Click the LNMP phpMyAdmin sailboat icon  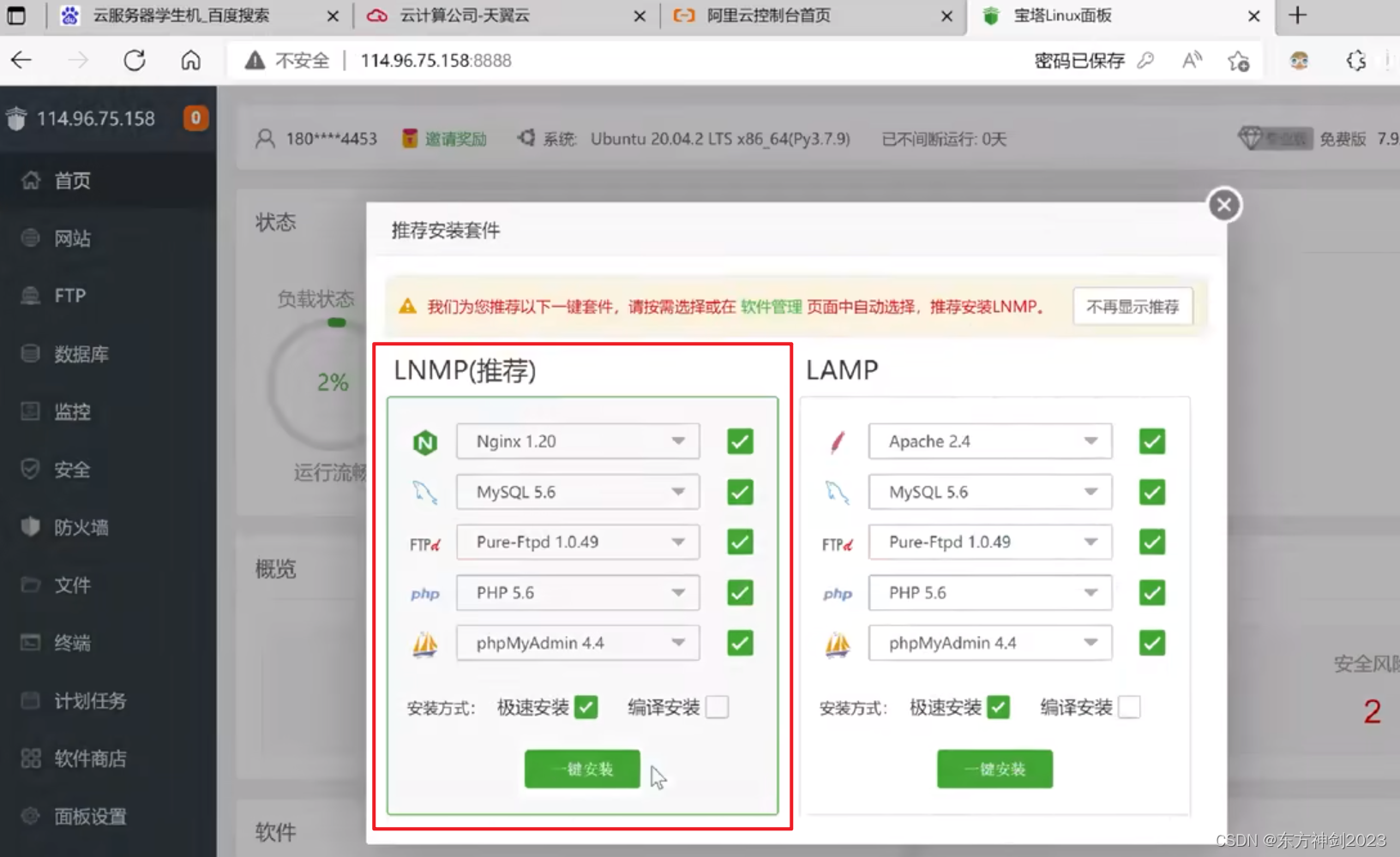tap(425, 644)
